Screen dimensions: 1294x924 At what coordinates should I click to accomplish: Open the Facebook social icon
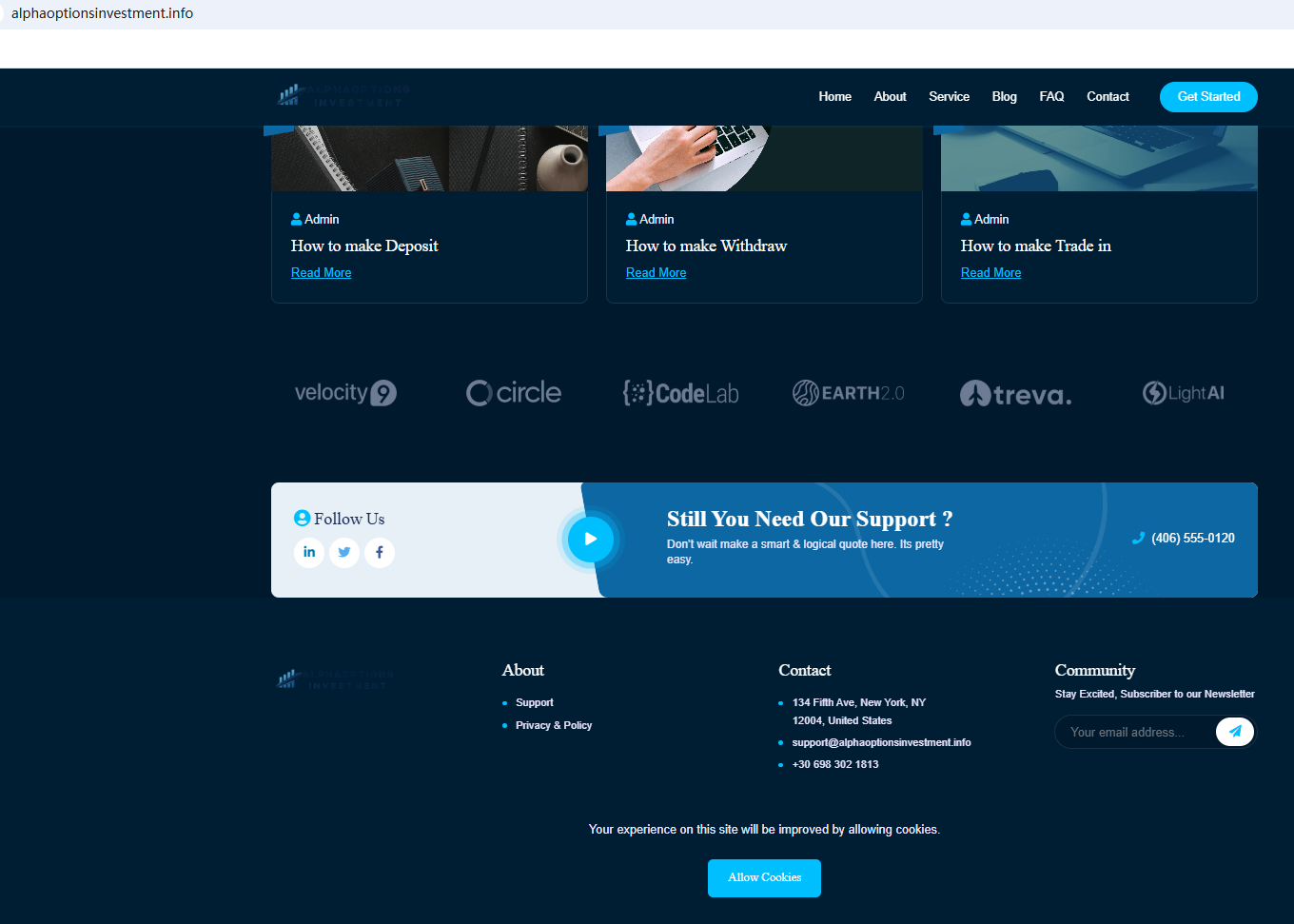tap(380, 552)
